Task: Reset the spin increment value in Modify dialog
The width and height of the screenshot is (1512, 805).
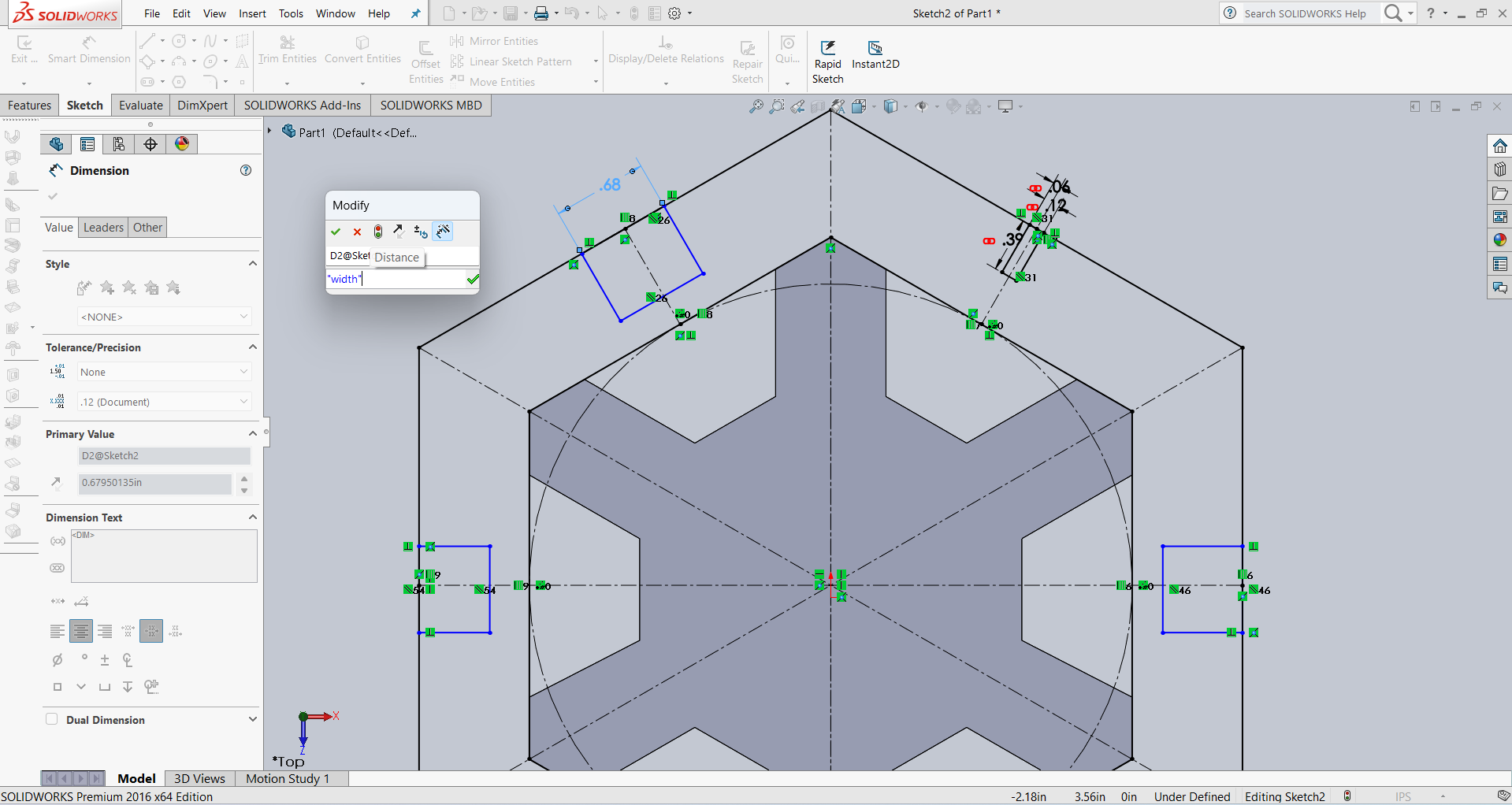Action: 421,232
